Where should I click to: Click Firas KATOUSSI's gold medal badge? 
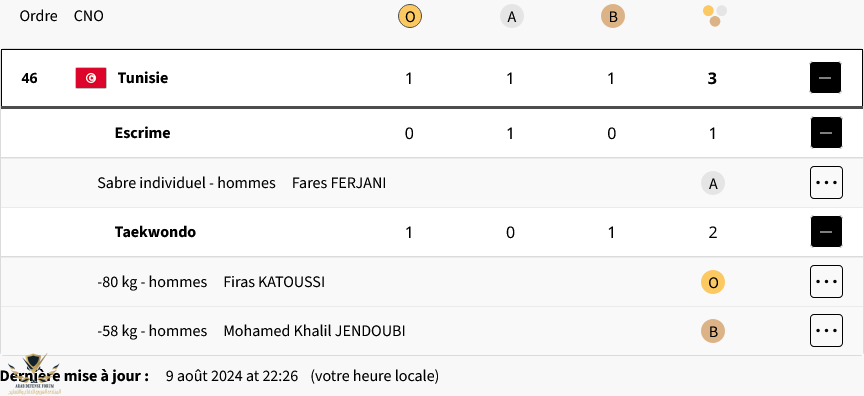(713, 283)
